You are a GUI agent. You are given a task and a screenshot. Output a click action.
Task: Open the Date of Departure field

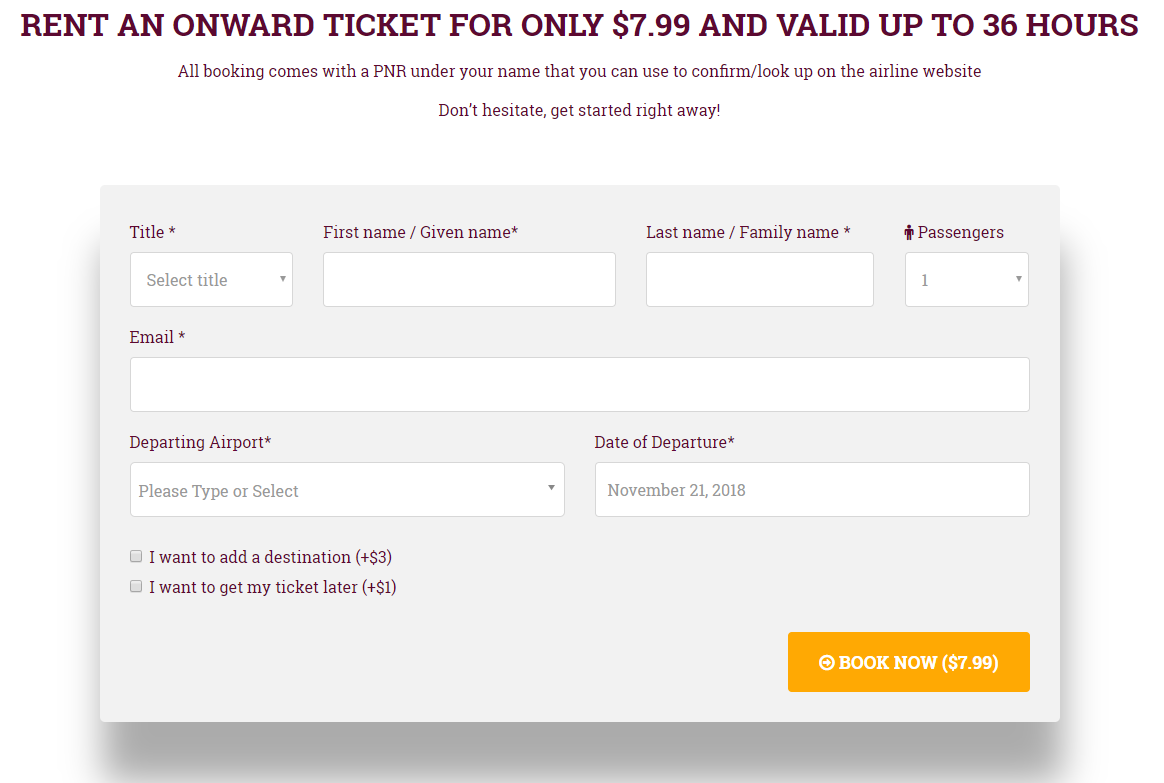click(811, 490)
